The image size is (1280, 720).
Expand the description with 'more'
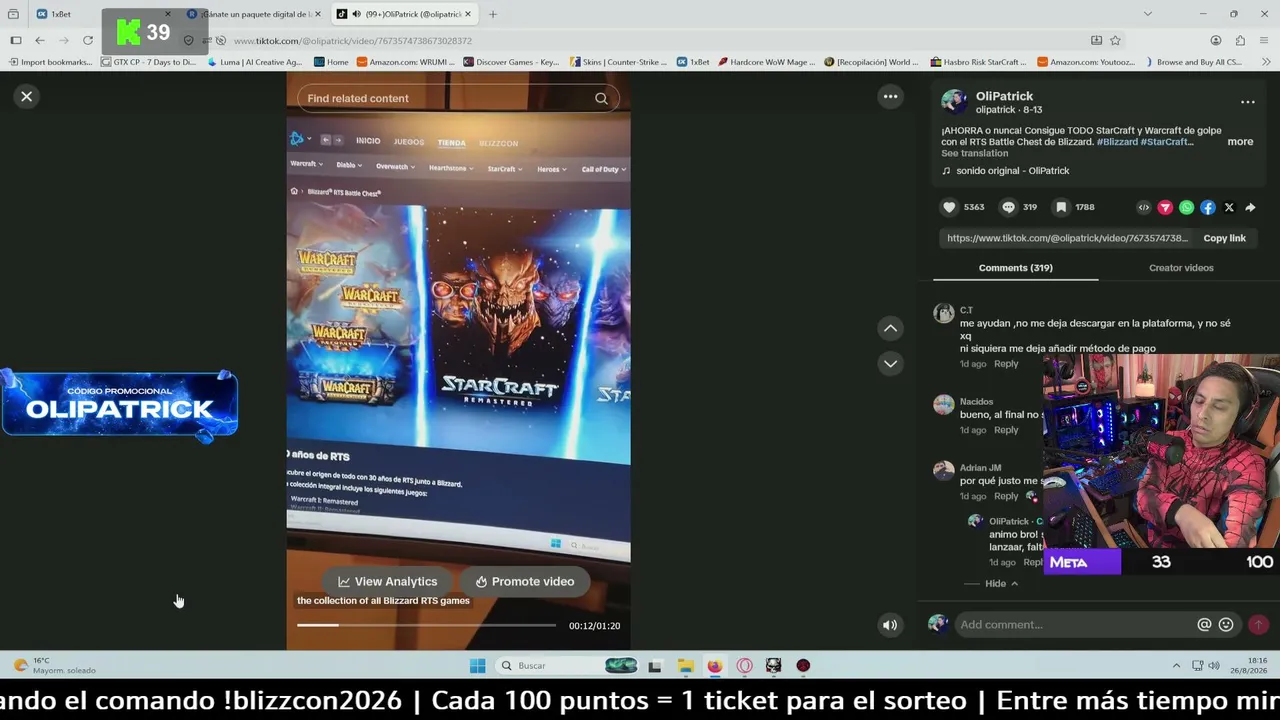click(x=1240, y=142)
